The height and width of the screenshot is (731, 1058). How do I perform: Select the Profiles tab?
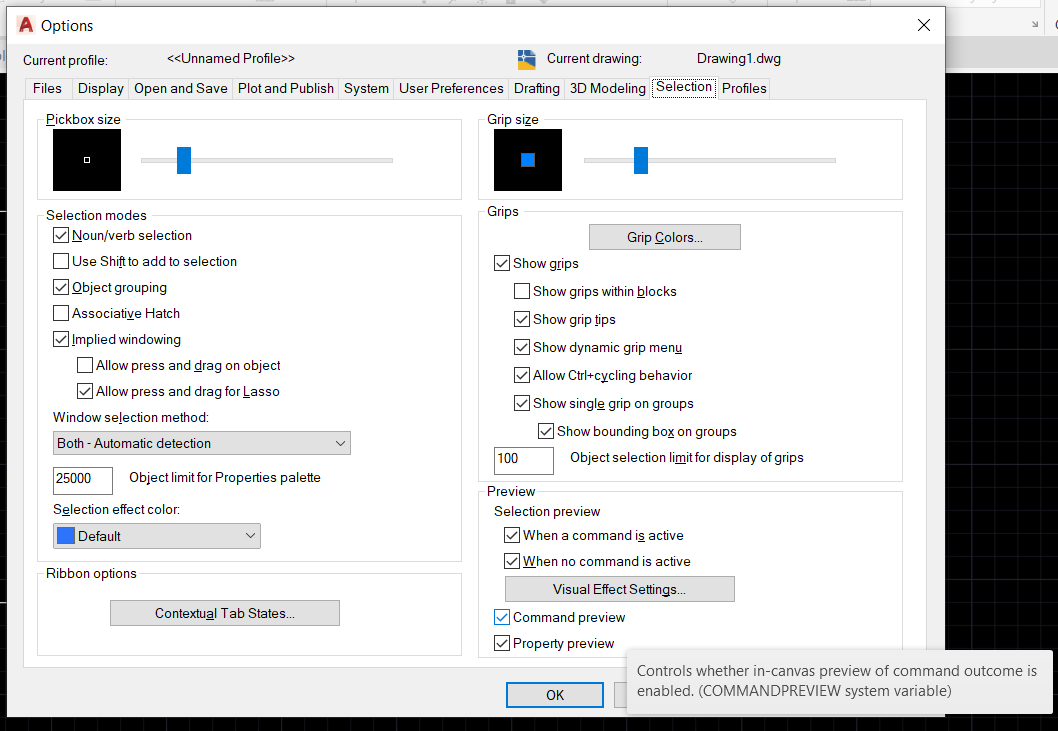[x=744, y=88]
